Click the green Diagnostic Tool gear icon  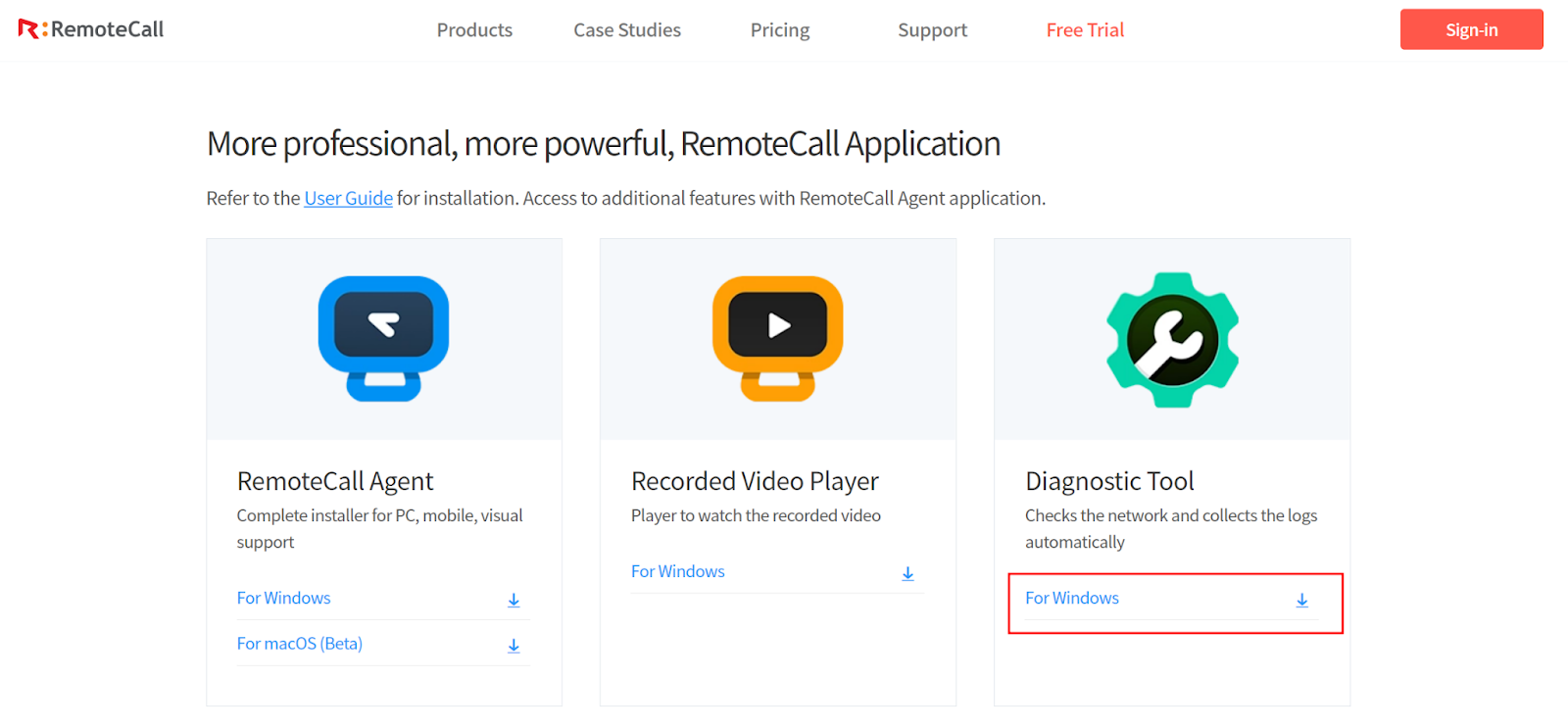click(1172, 339)
